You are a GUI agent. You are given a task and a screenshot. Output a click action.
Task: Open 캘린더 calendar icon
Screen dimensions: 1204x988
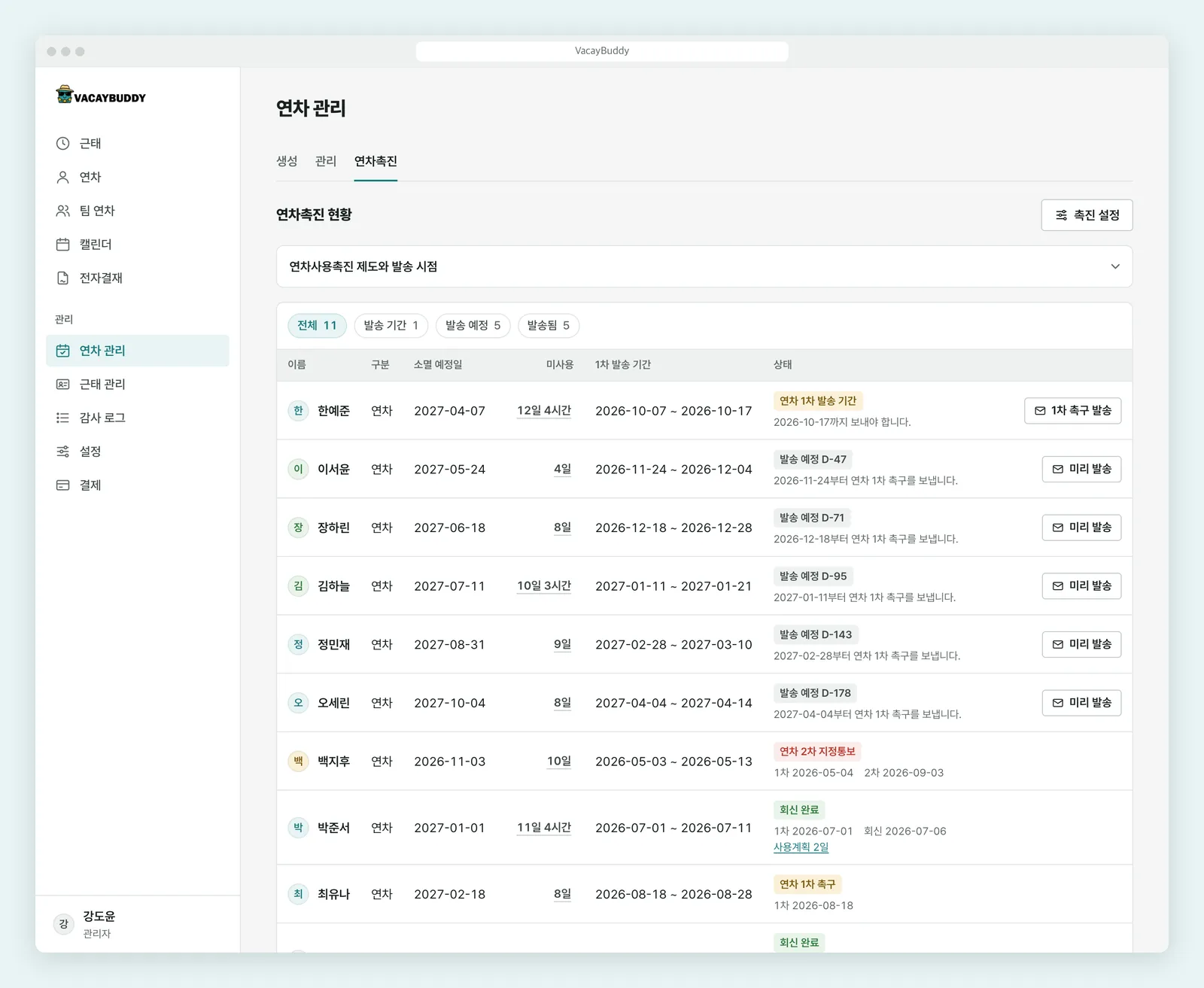(x=63, y=245)
